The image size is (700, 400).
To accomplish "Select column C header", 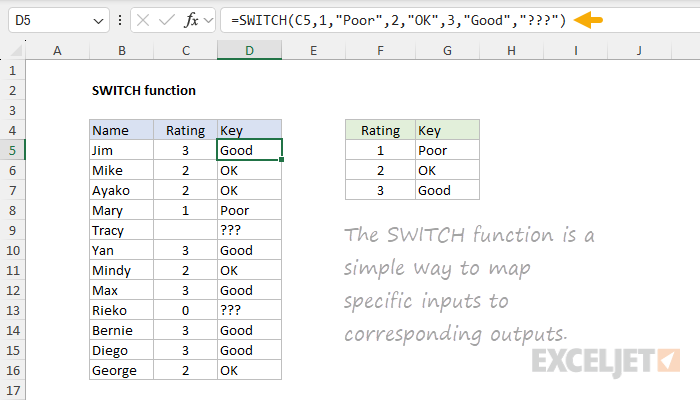I will 186,50.
